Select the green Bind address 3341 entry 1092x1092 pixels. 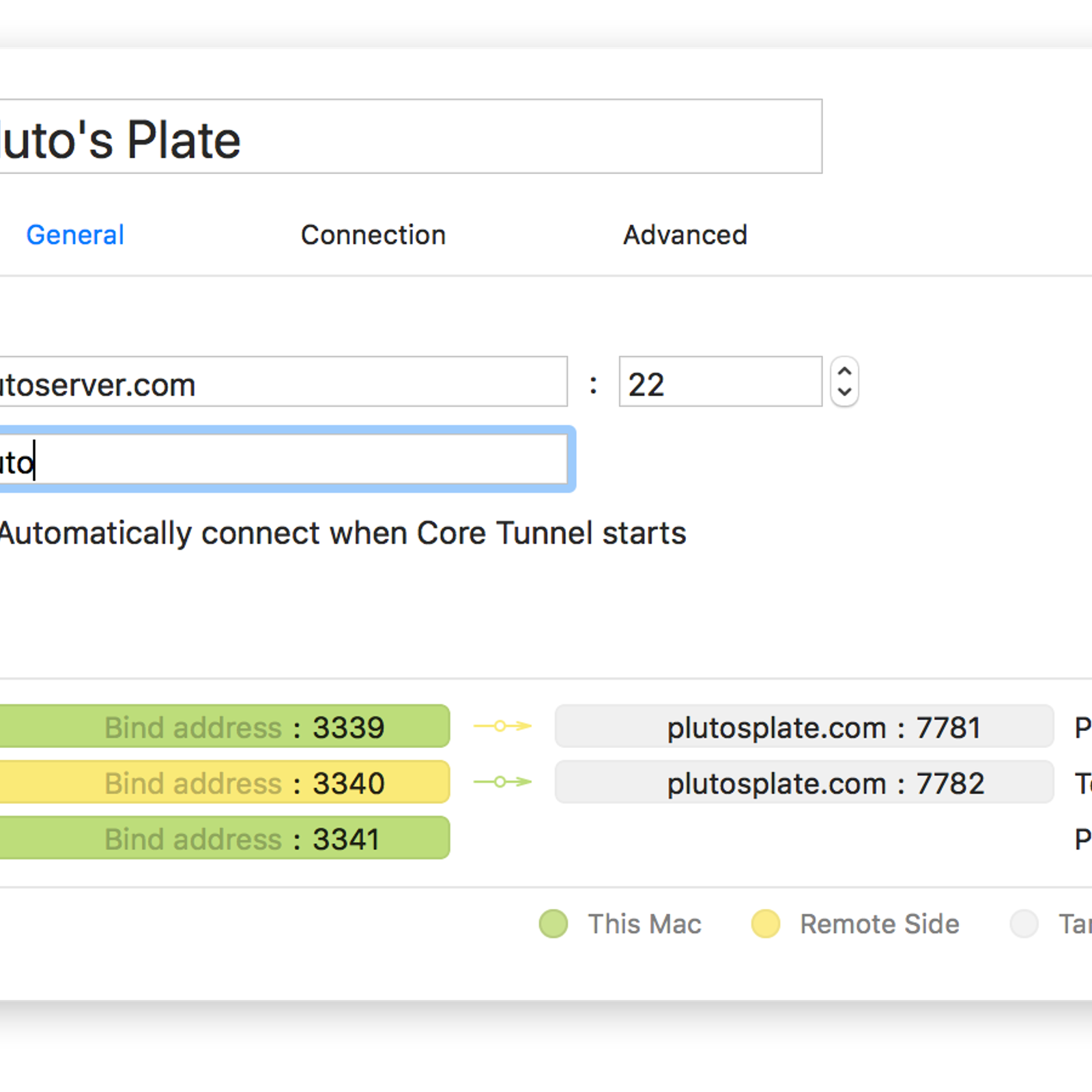225,838
